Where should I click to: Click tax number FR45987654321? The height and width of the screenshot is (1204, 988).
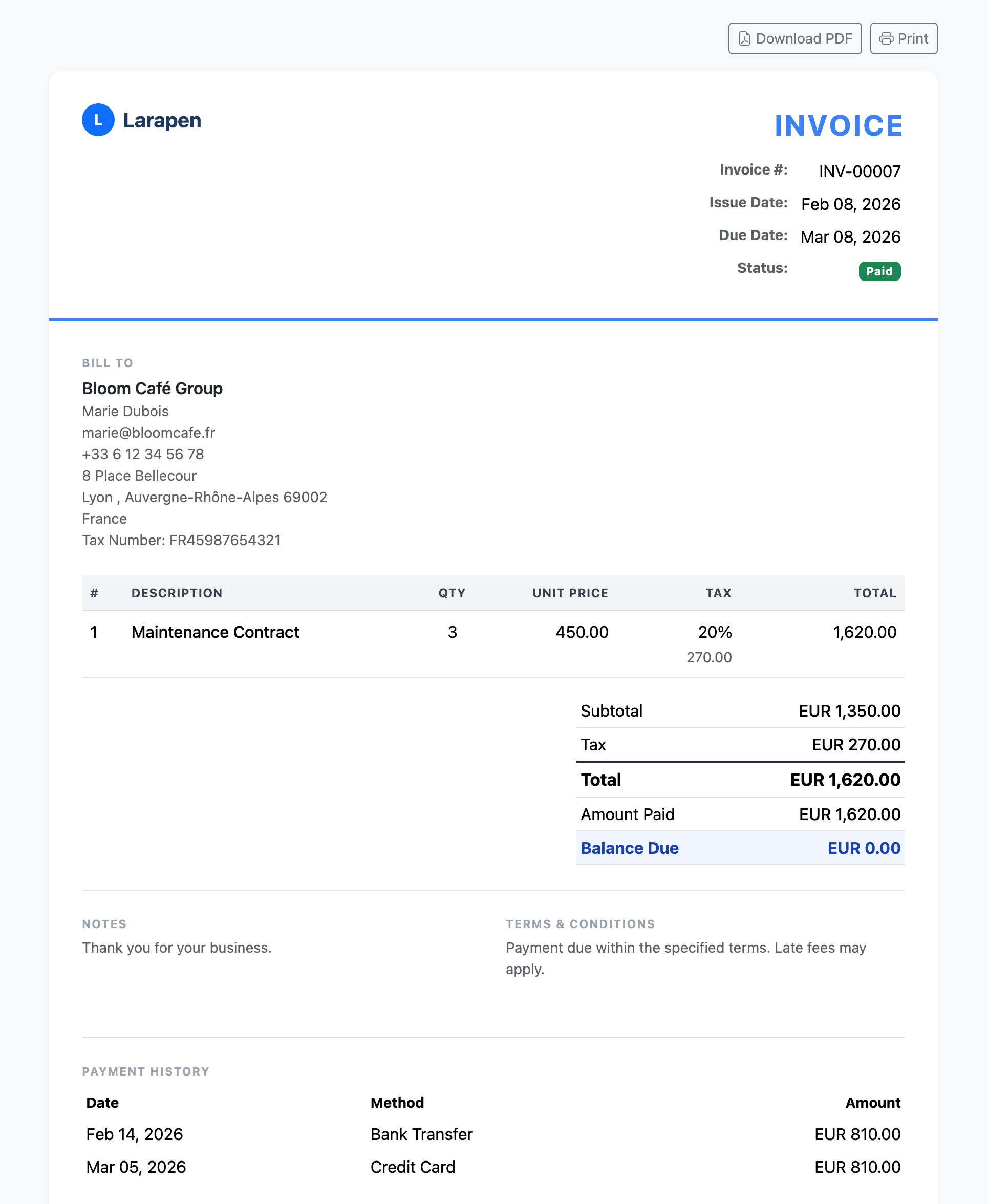(224, 541)
